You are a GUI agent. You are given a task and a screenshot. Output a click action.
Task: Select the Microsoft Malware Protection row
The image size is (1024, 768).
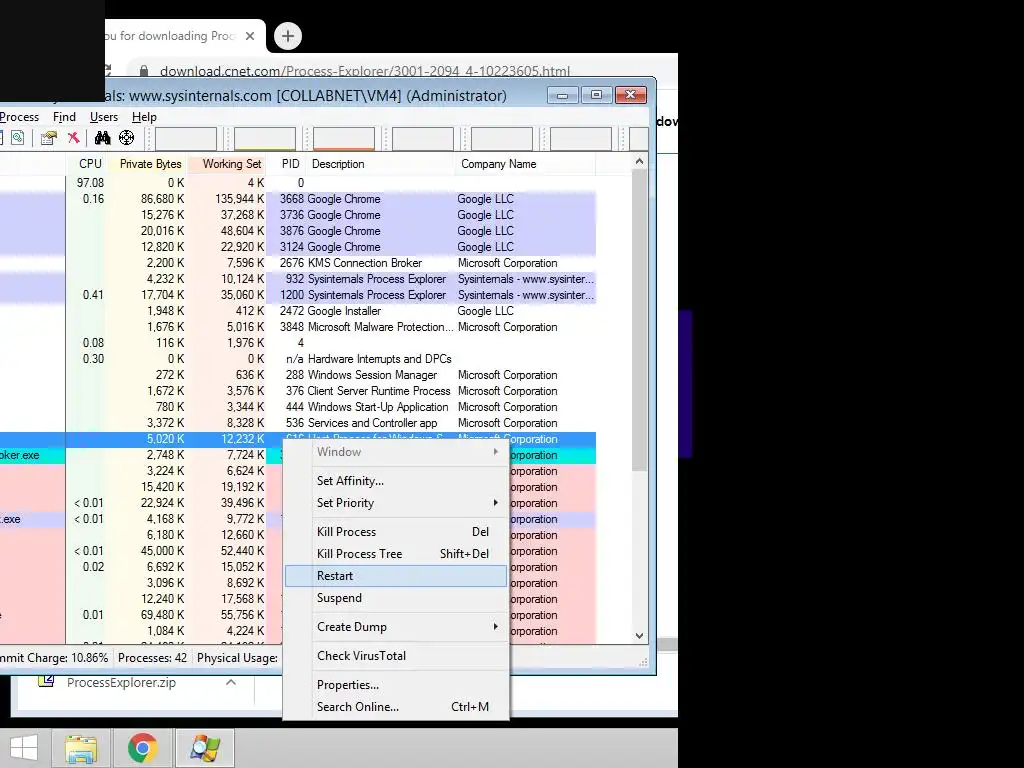[298, 327]
